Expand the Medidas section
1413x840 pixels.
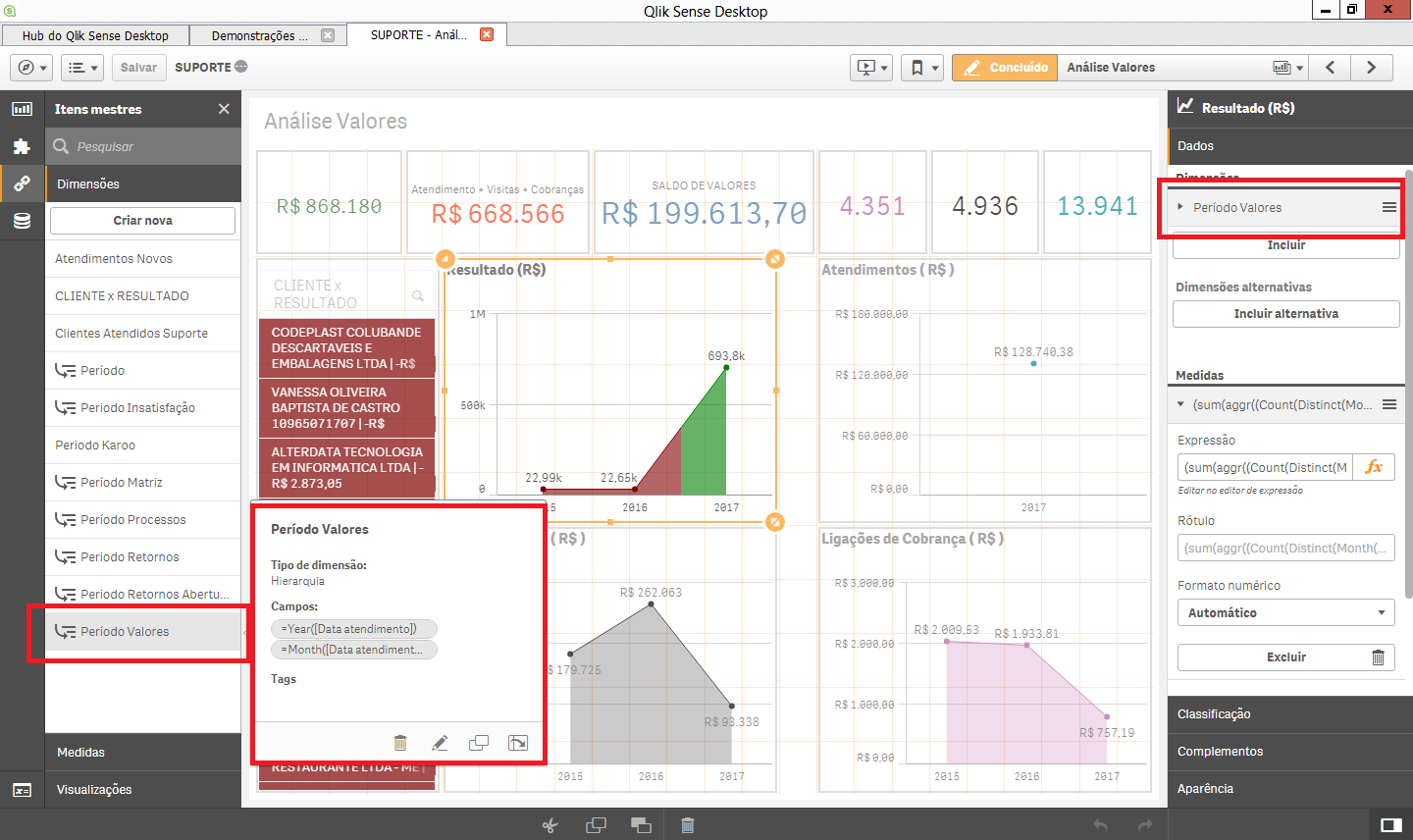(x=143, y=753)
